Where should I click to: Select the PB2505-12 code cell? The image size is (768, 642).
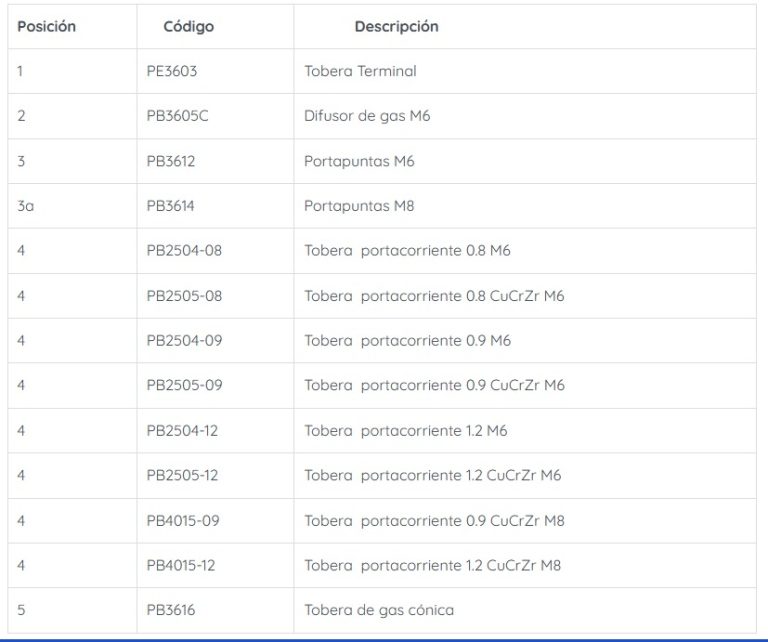tap(182, 476)
